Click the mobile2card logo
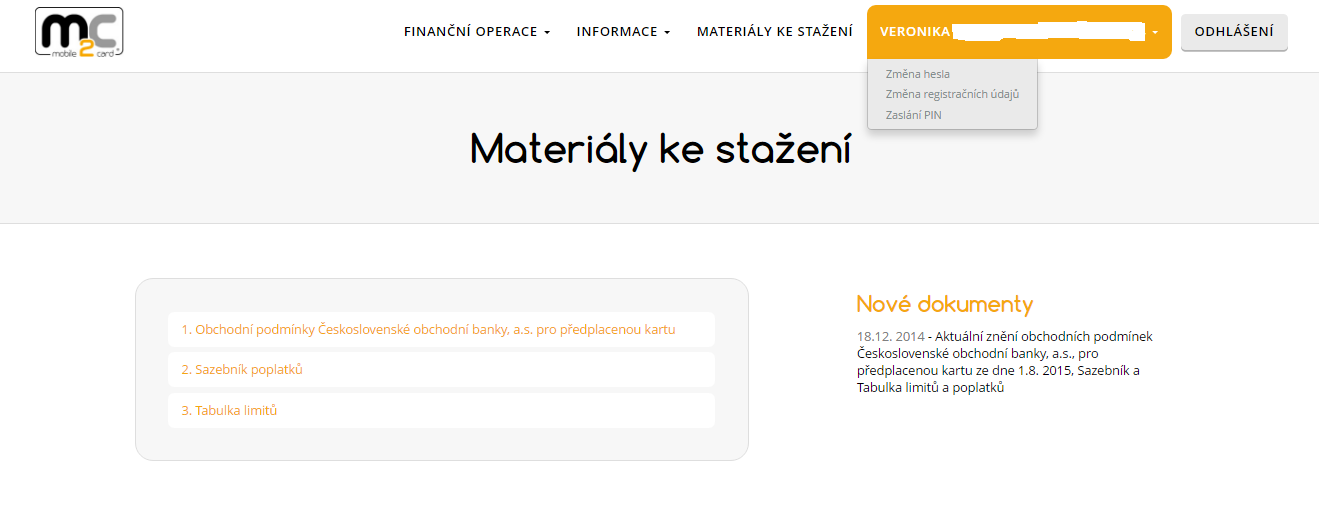1319x509 pixels. [x=79, y=32]
